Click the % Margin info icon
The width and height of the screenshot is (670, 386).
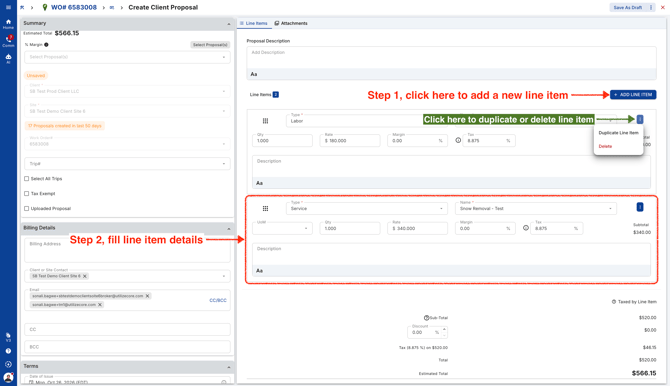coord(46,44)
